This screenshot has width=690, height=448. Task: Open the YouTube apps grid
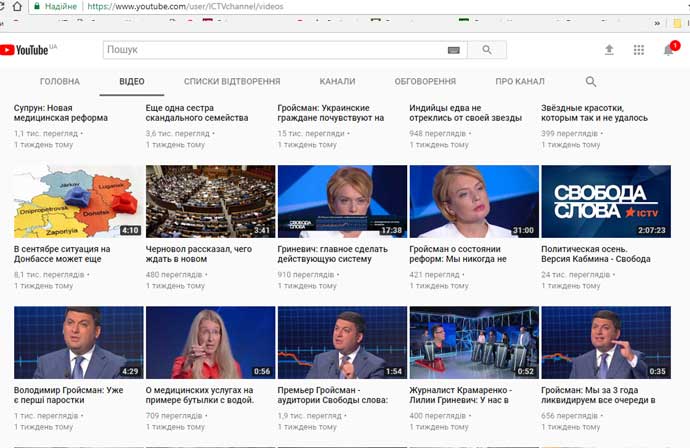click(x=639, y=50)
